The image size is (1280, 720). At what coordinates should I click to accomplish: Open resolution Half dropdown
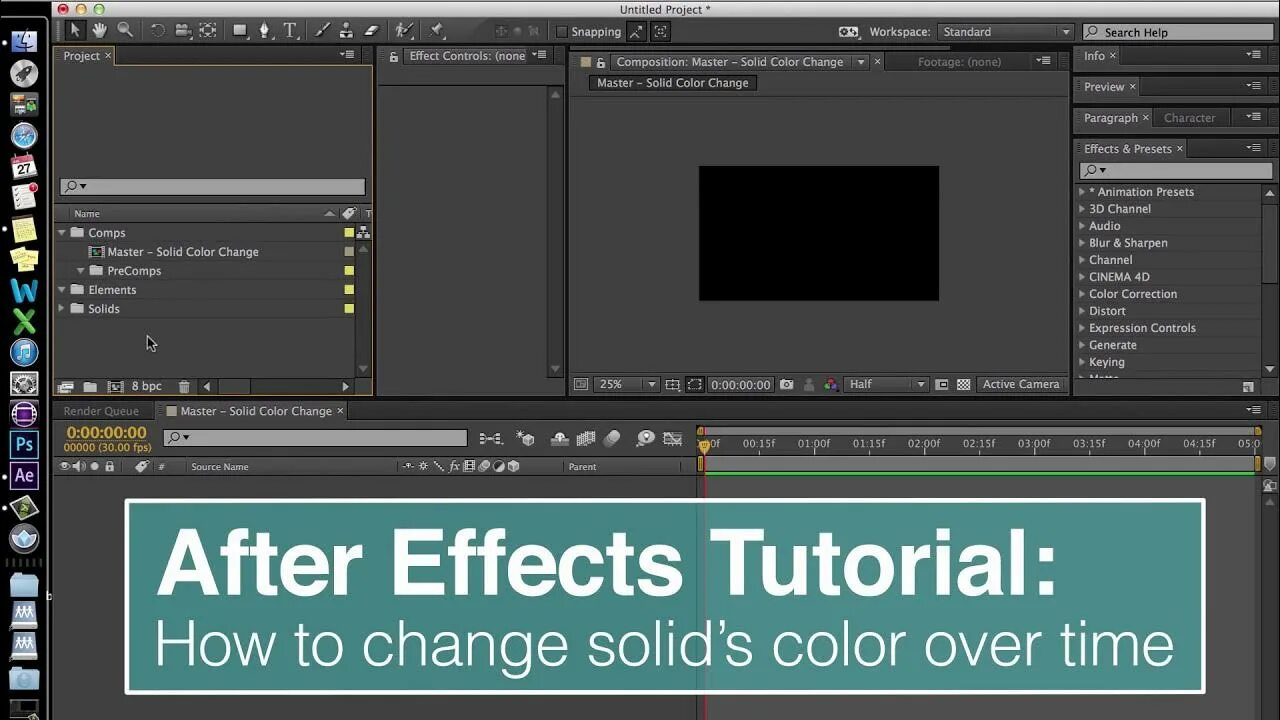[887, 384]
